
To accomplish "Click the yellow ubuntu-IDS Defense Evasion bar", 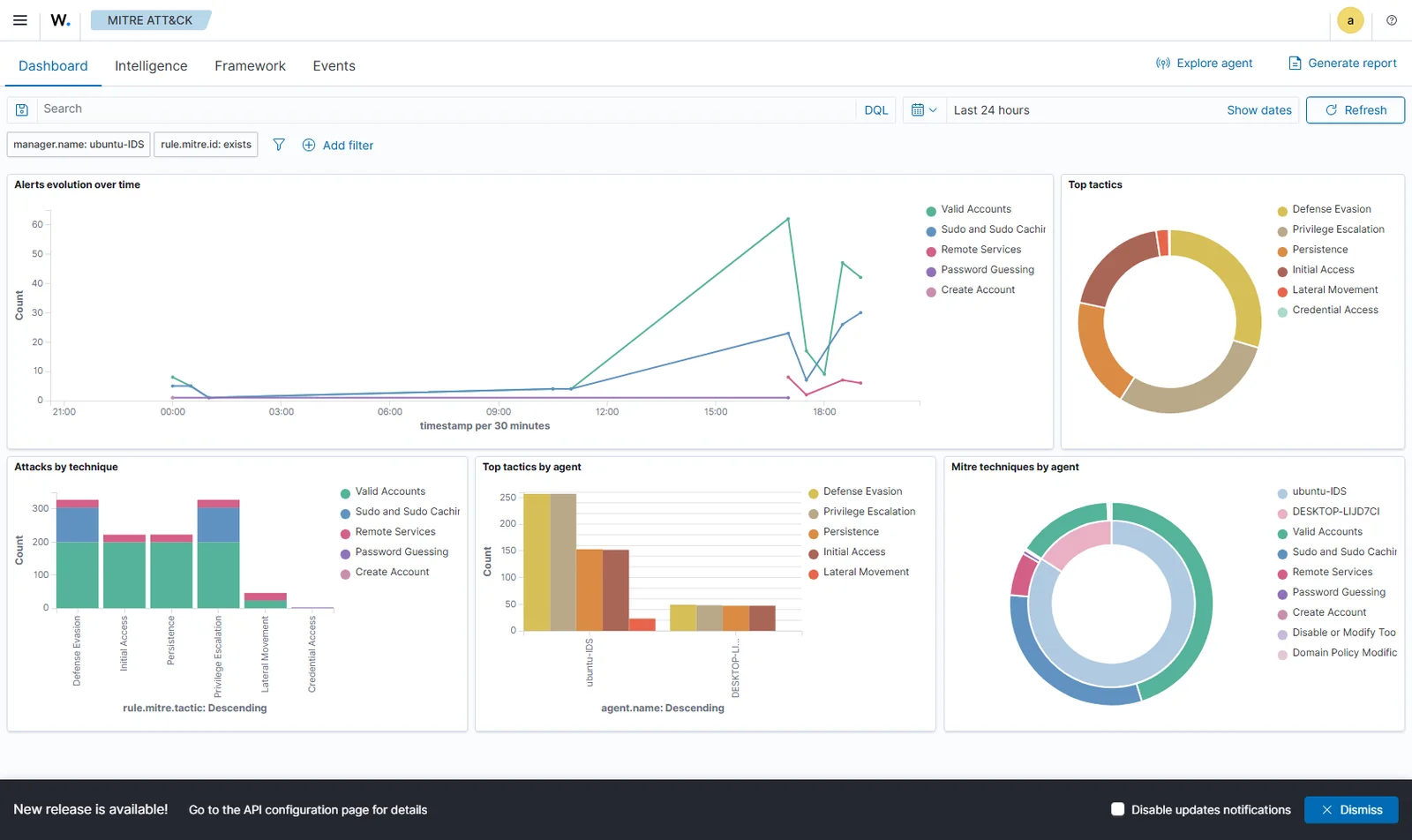I will tap(537, 562).
